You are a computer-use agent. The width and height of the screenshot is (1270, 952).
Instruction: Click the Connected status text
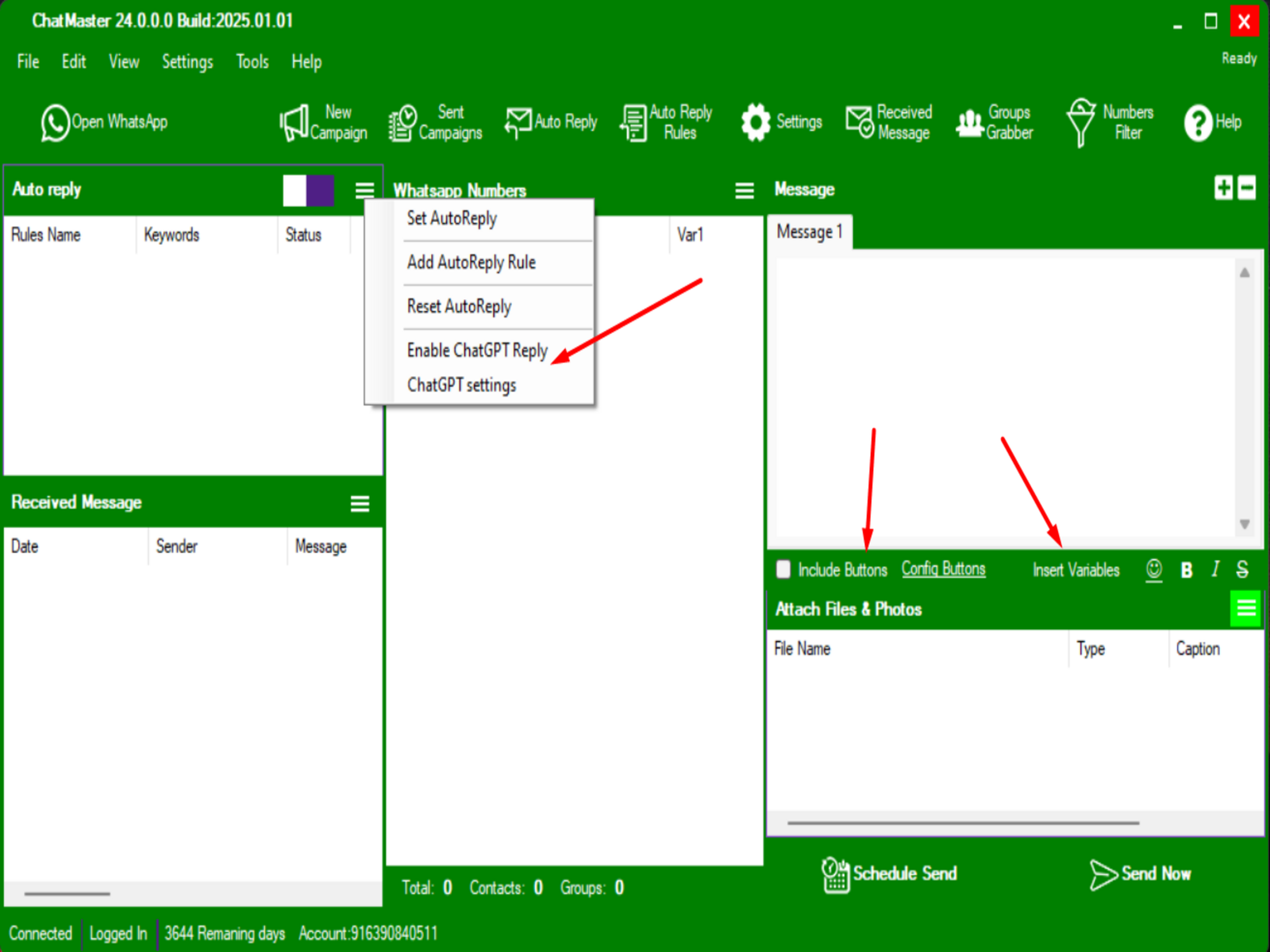40,934
